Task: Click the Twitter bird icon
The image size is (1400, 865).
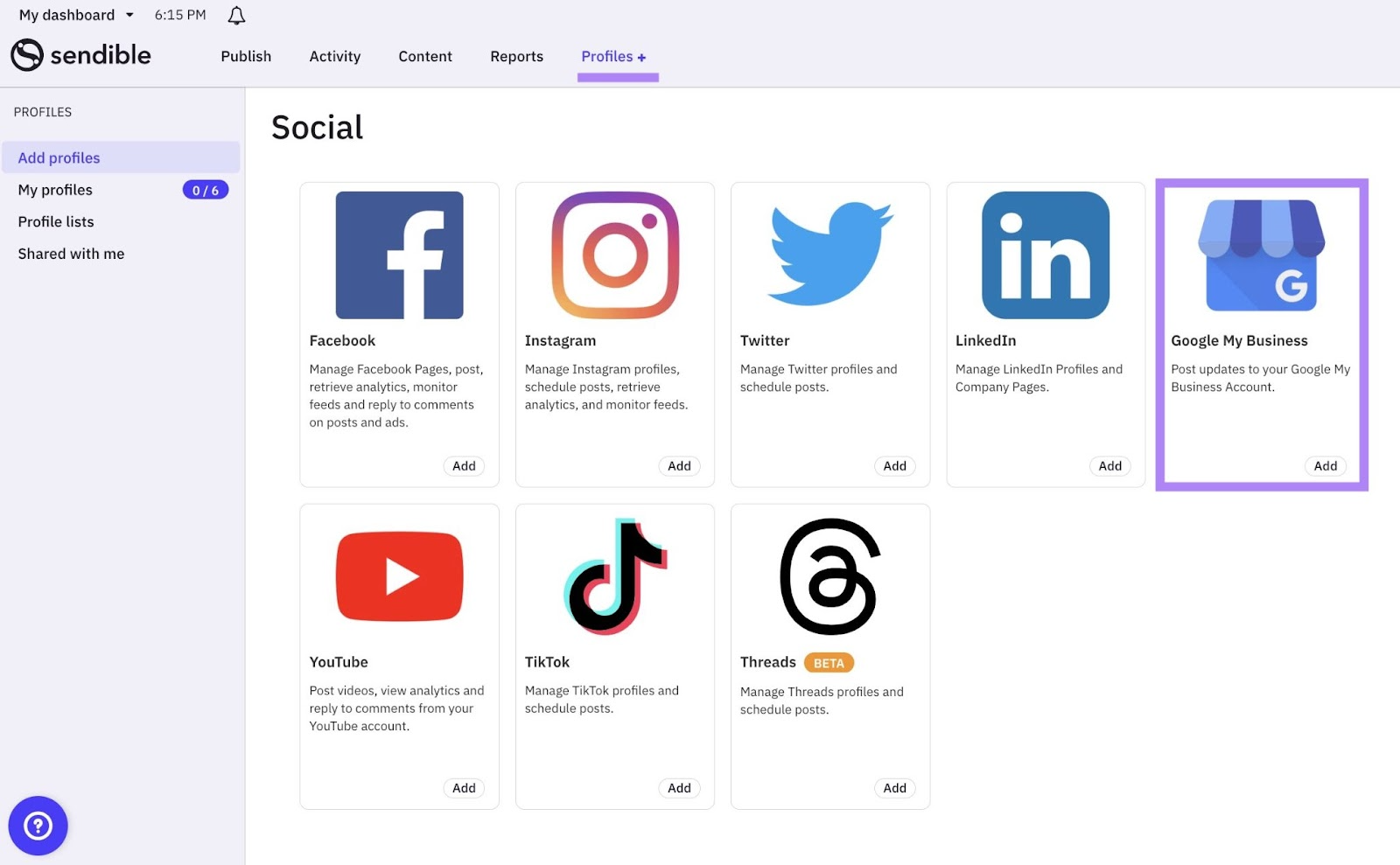Action: [829, 255]
